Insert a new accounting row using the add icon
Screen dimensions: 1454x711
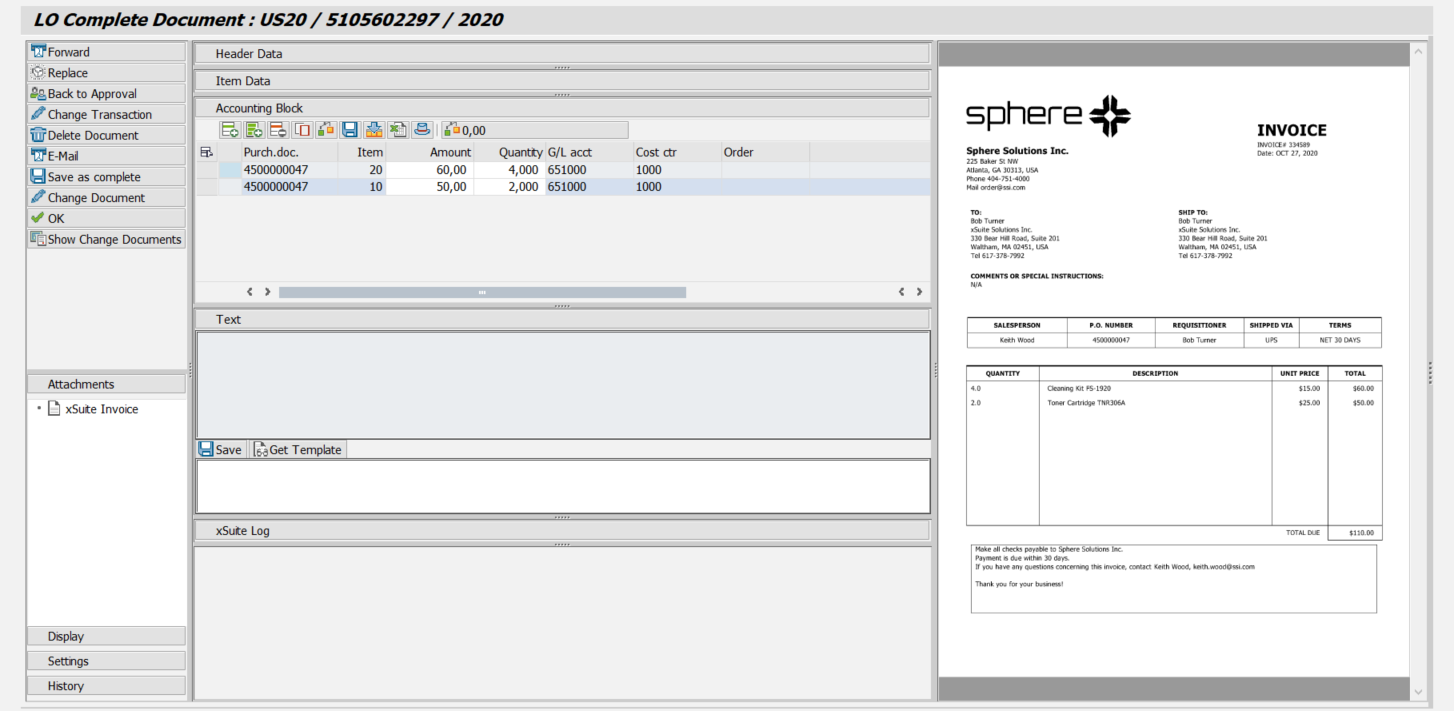point(228,129)
